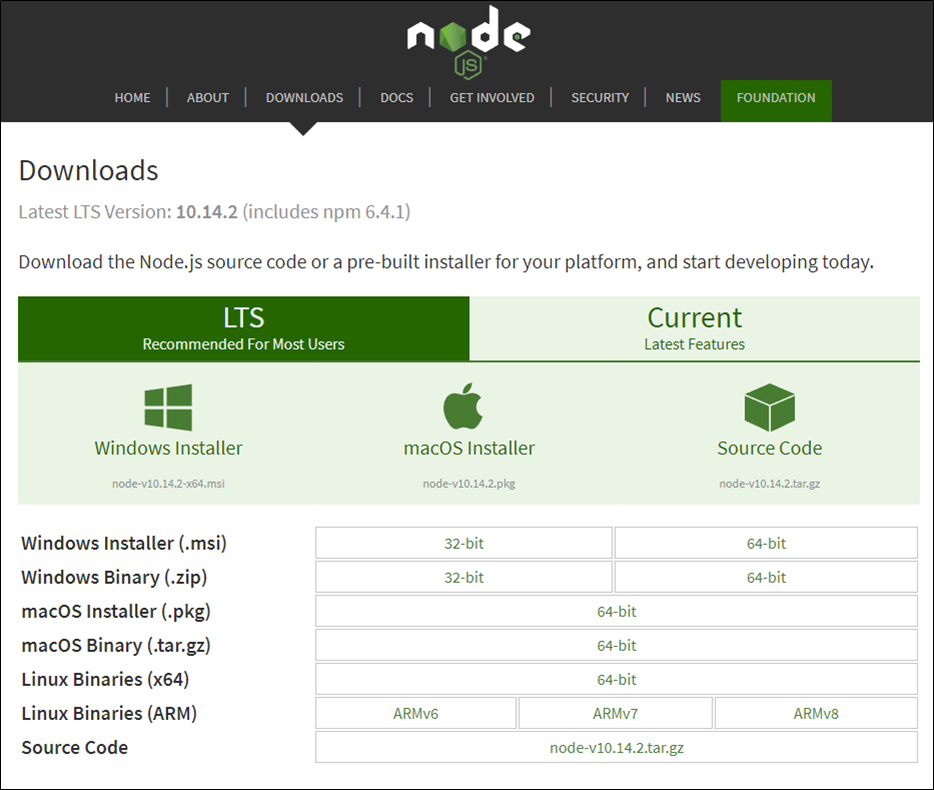Select DOWNLOADS in the navigation bar
This screenshot has width=934, height=790.
(304, 98)
